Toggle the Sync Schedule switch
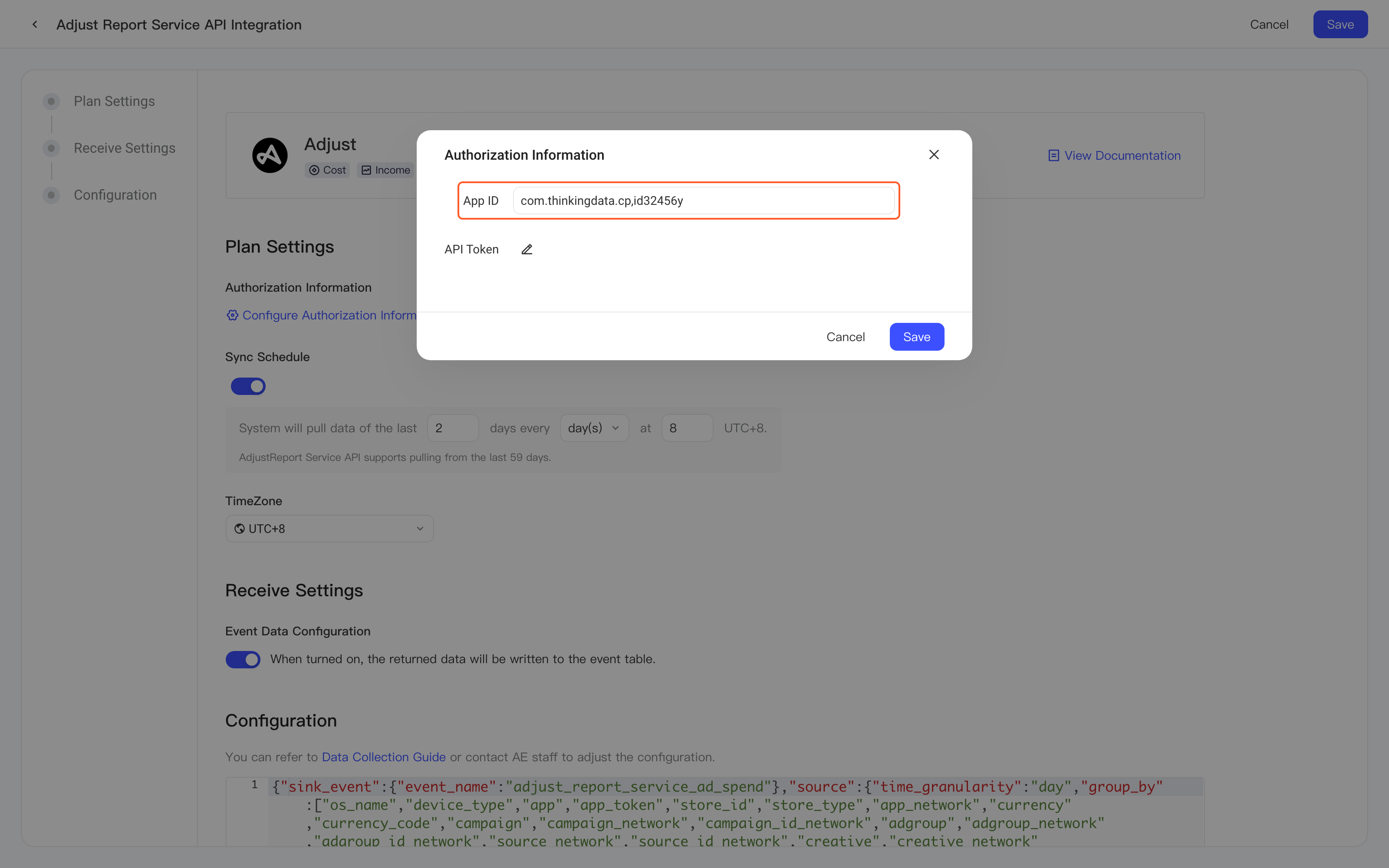Image resolution: width=1389 pixels, height=868 pixels. point(248,386)
